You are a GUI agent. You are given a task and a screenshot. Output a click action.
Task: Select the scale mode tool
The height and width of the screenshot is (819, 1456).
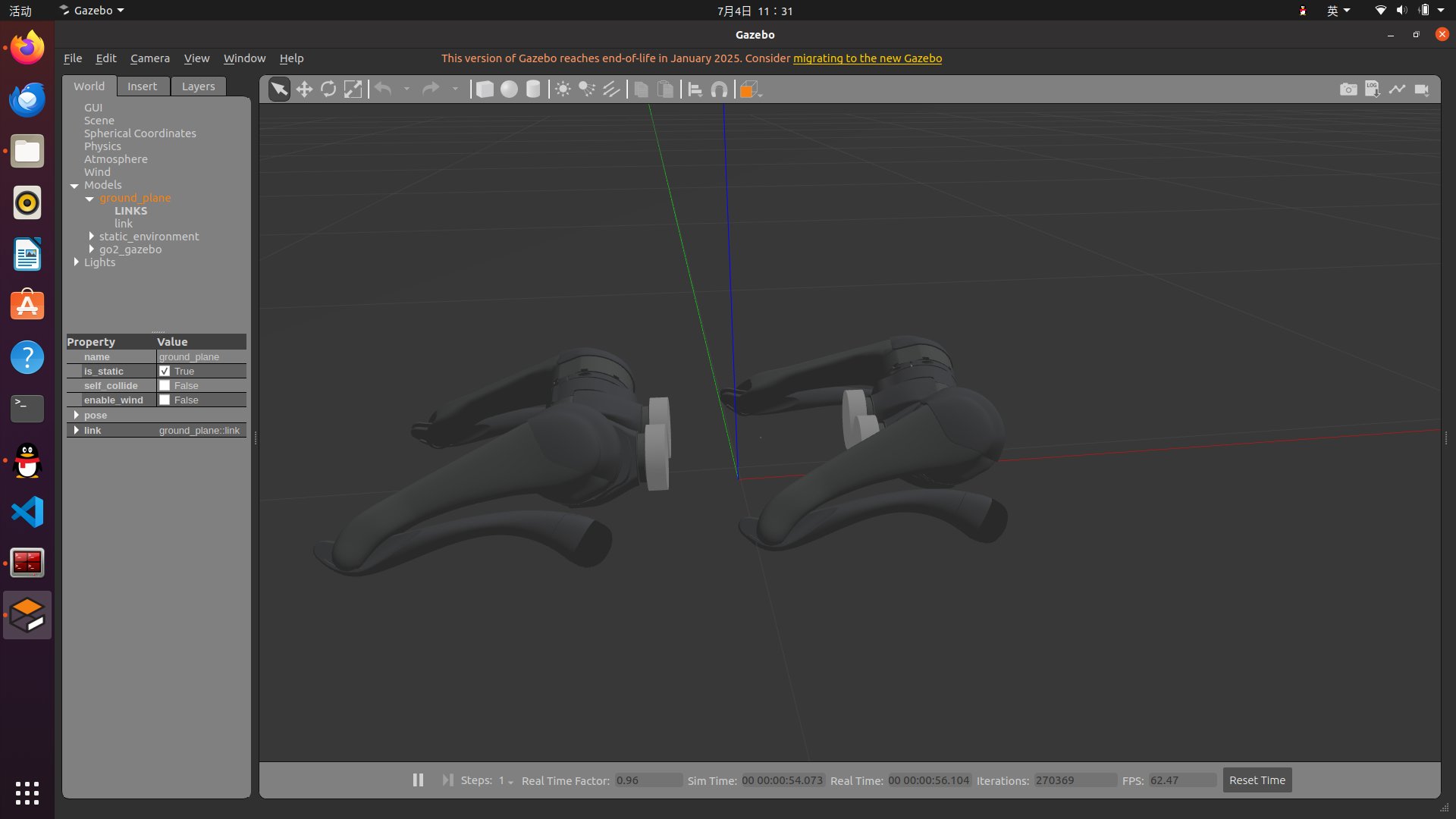pos(353,89)
